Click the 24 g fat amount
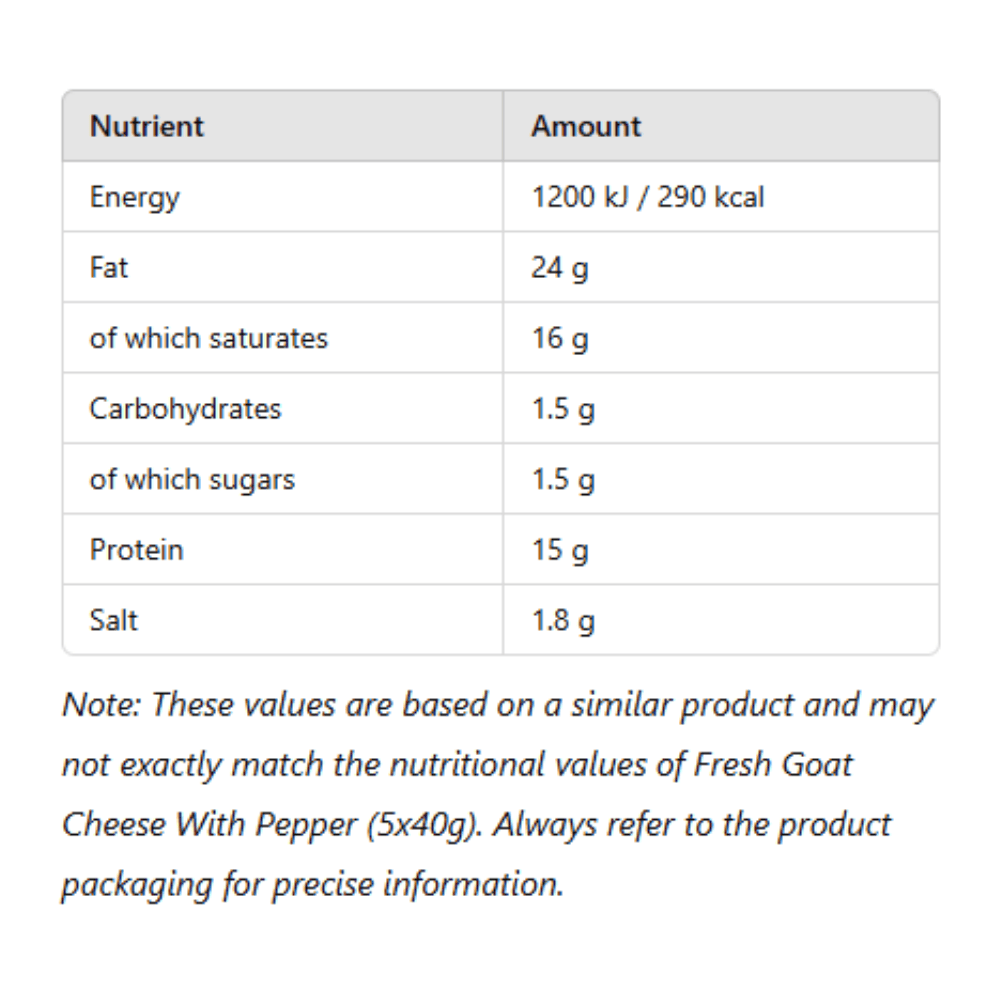Screen dimensions: 1000x1000 560,268
